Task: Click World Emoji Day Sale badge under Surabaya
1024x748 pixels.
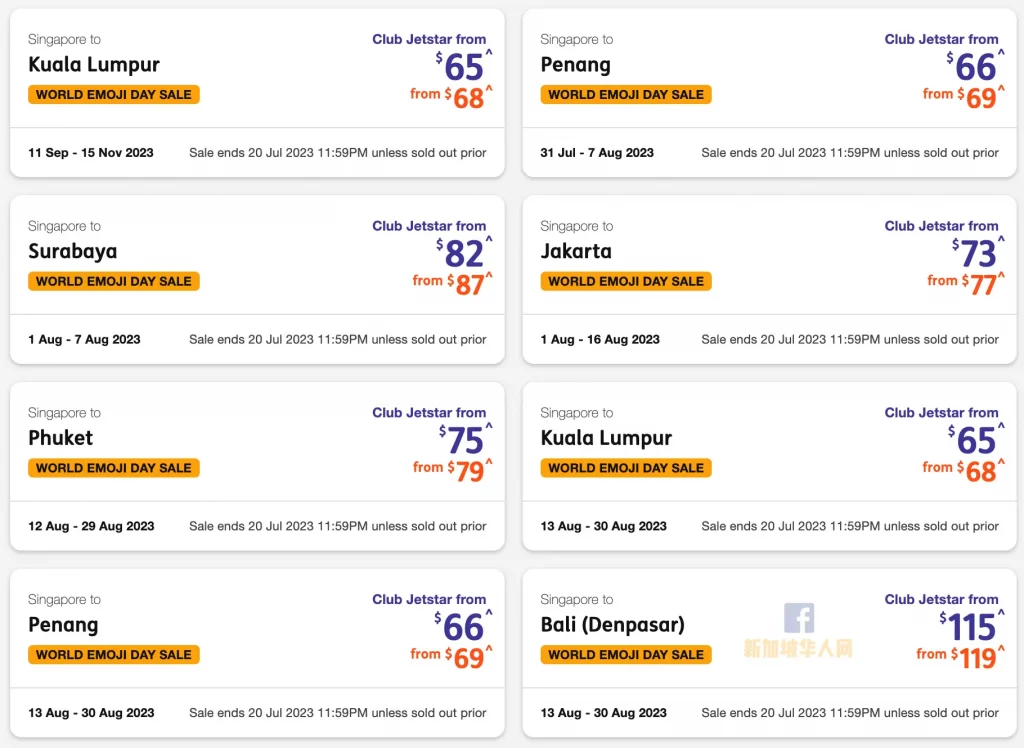Action: tap(114, 282)
